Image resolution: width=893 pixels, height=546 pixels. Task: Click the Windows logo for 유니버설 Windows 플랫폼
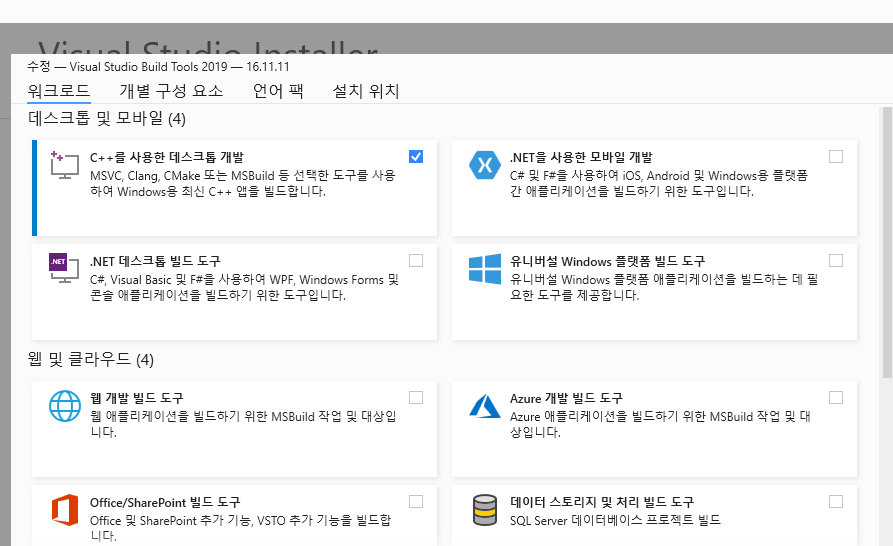coord(485,269)
